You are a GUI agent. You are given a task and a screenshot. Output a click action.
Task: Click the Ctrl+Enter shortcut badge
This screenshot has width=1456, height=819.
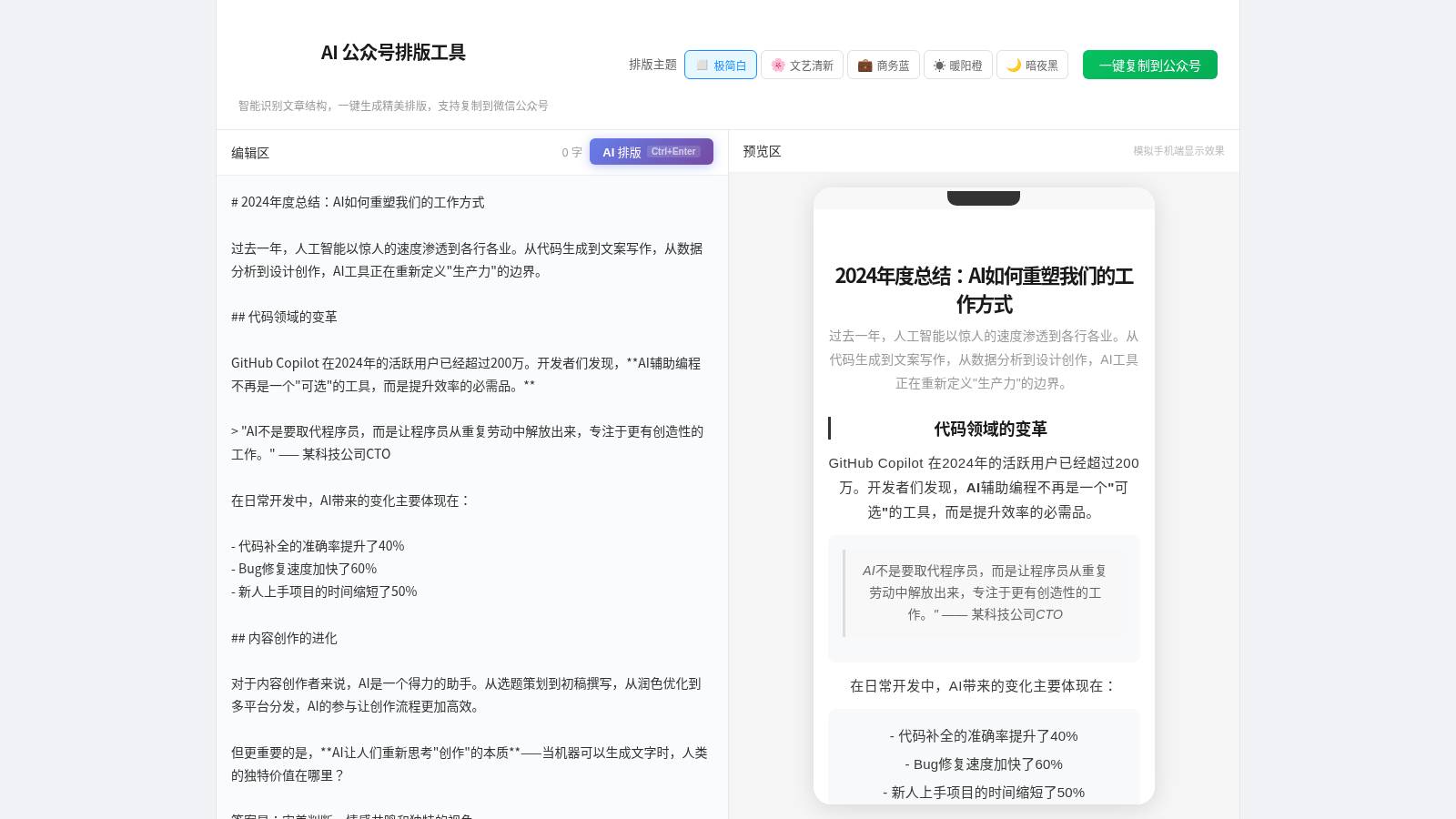[673, 152]
